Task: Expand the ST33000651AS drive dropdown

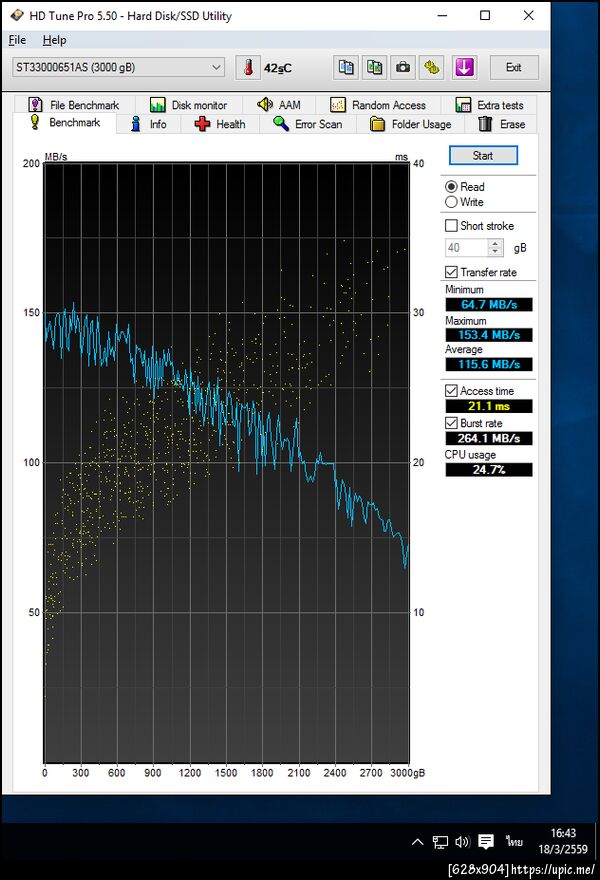Action: [118, 67]
